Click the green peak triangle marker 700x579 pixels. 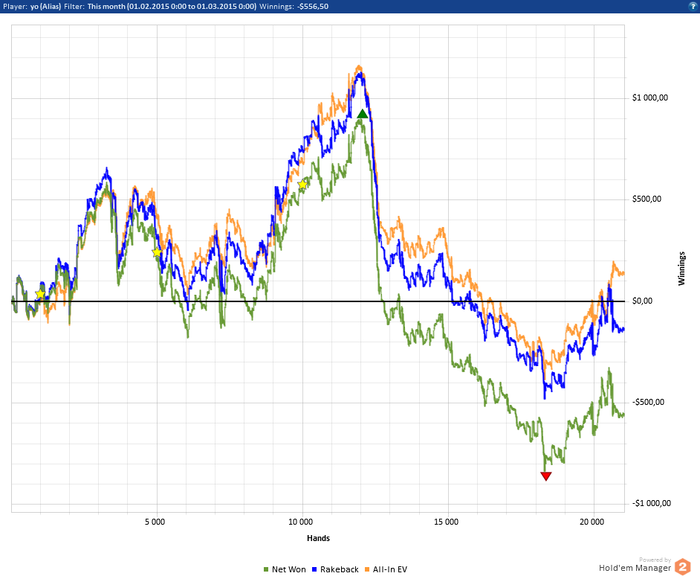362,114
